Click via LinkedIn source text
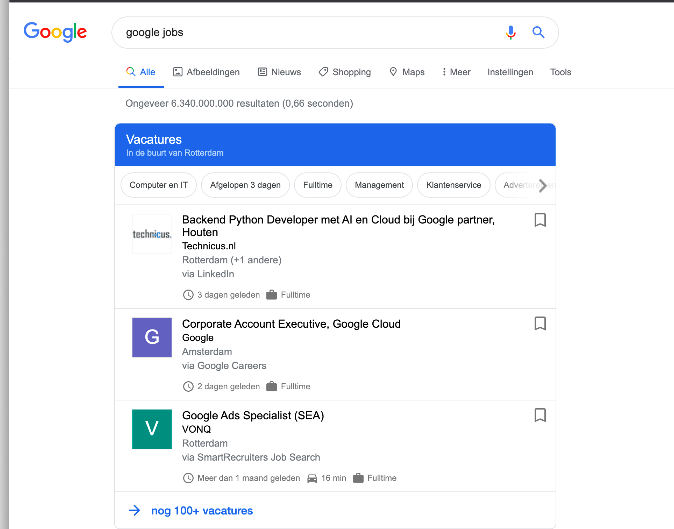This screenshot has height=529, width=674. [208, 274]
